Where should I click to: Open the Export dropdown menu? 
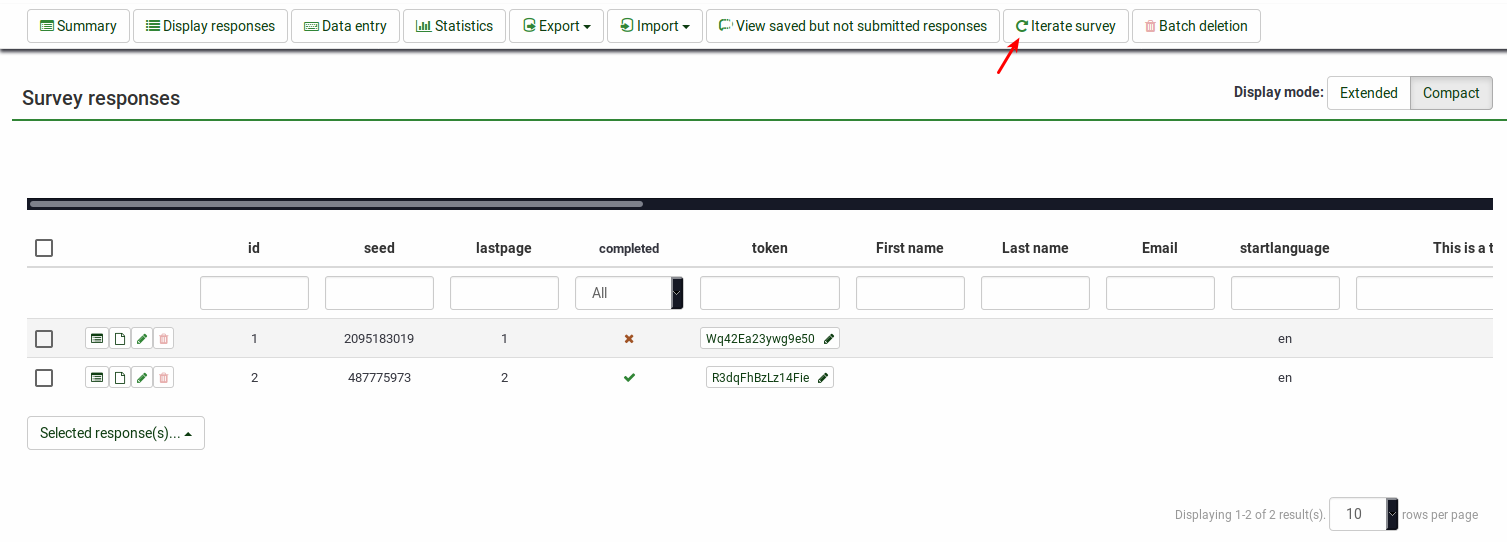pos(556,26)
